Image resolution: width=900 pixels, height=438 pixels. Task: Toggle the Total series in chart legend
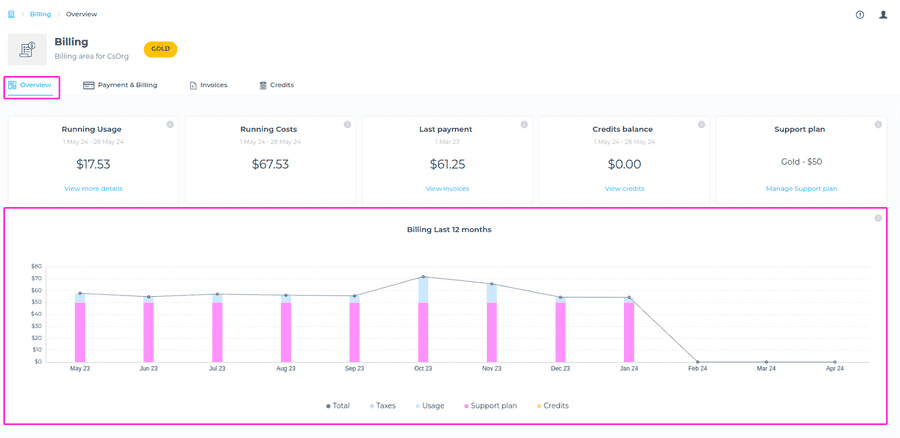click(338, 406)
